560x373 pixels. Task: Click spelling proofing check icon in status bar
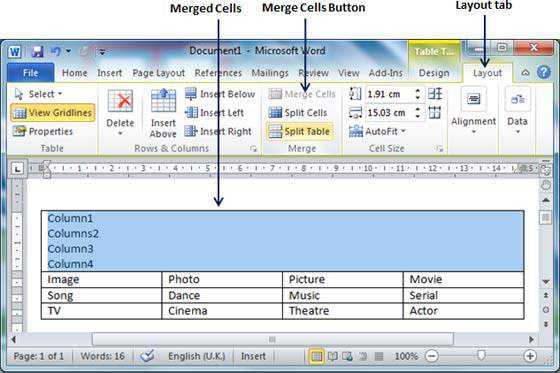click(x=147, y=356)
